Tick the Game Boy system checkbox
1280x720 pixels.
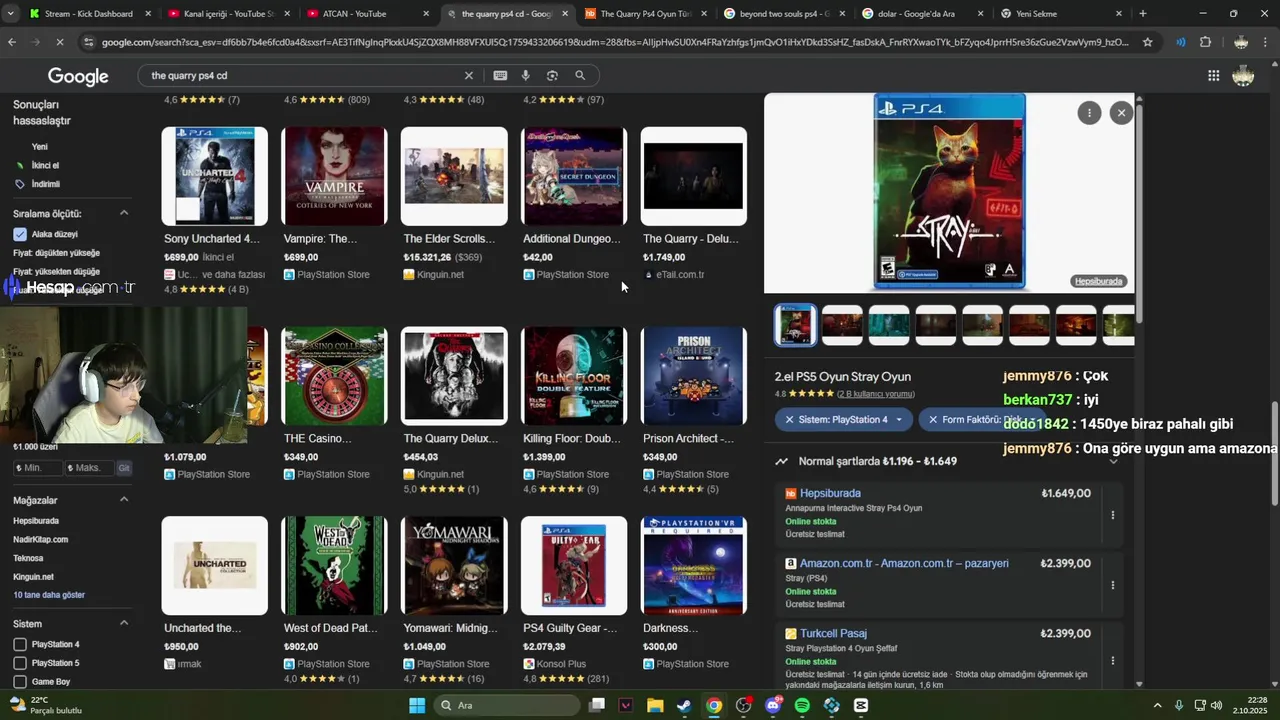pos(20,682)
